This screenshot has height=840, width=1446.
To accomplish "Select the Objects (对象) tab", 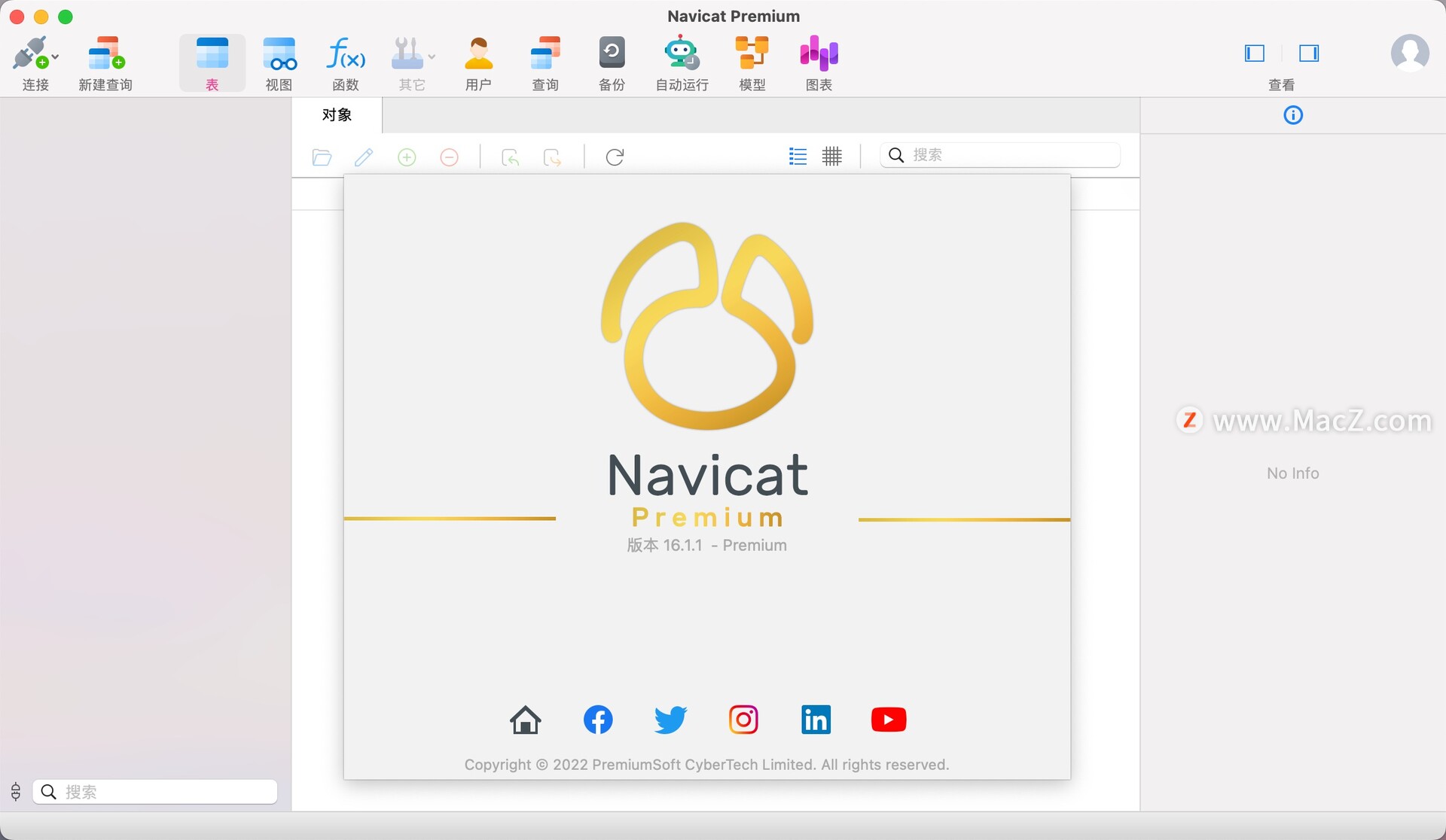I will (337, 115).
